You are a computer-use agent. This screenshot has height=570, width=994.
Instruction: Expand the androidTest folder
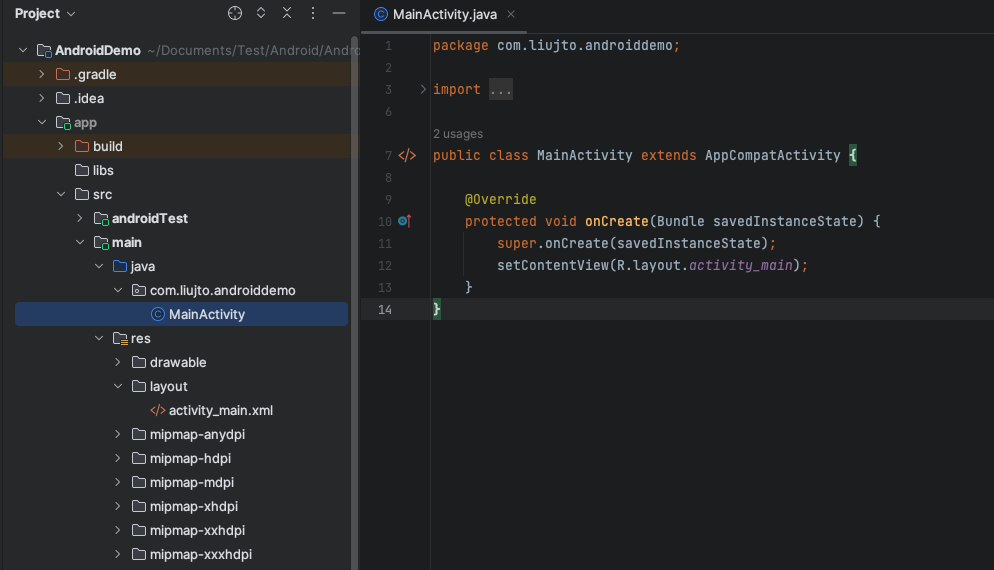(x=80, y=218)
